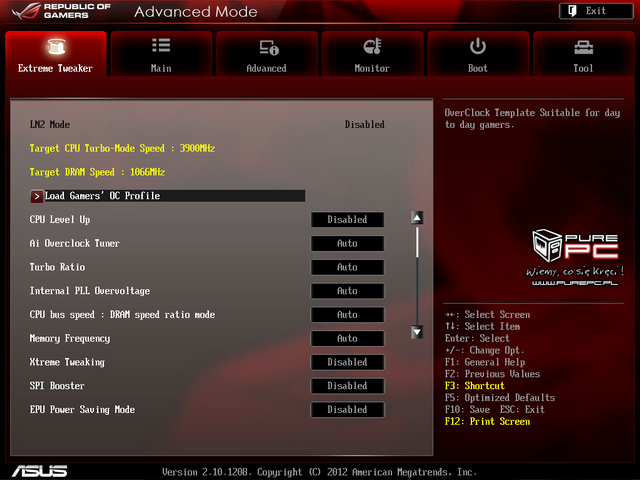Image resolution: width=640 pixels, height=480 pixels.
Task: Click the F10: Save ESC: Exit hint
Action: click(495, 409)
